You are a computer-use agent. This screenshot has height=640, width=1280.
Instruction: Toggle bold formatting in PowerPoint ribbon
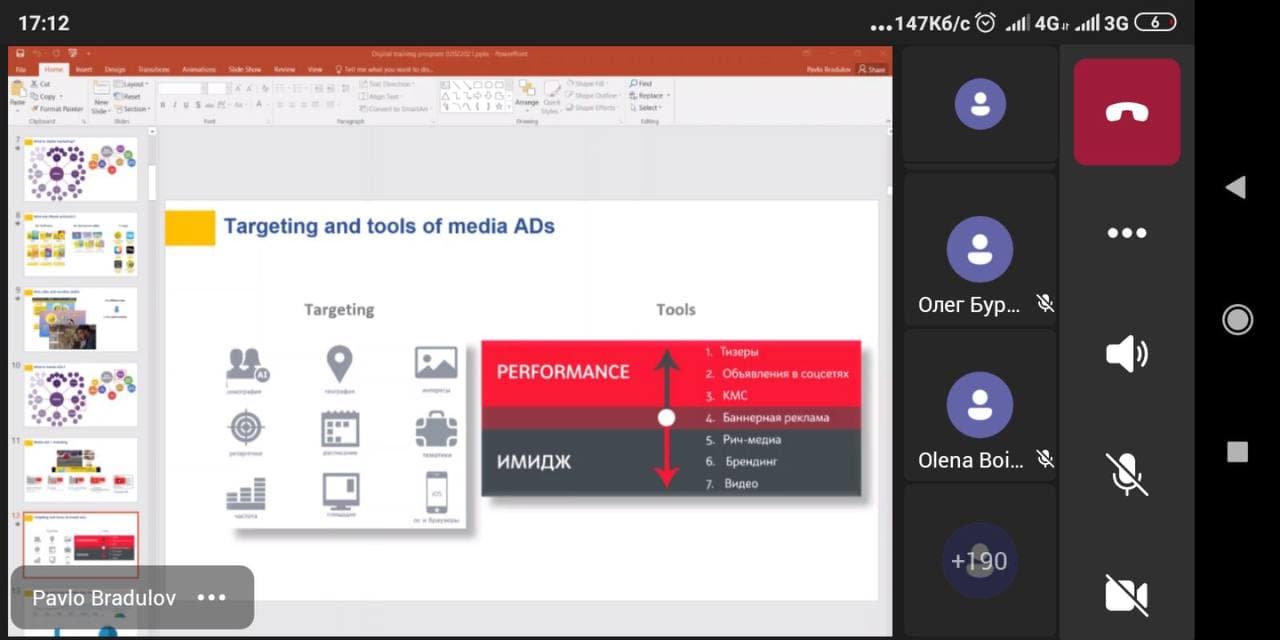162,105
